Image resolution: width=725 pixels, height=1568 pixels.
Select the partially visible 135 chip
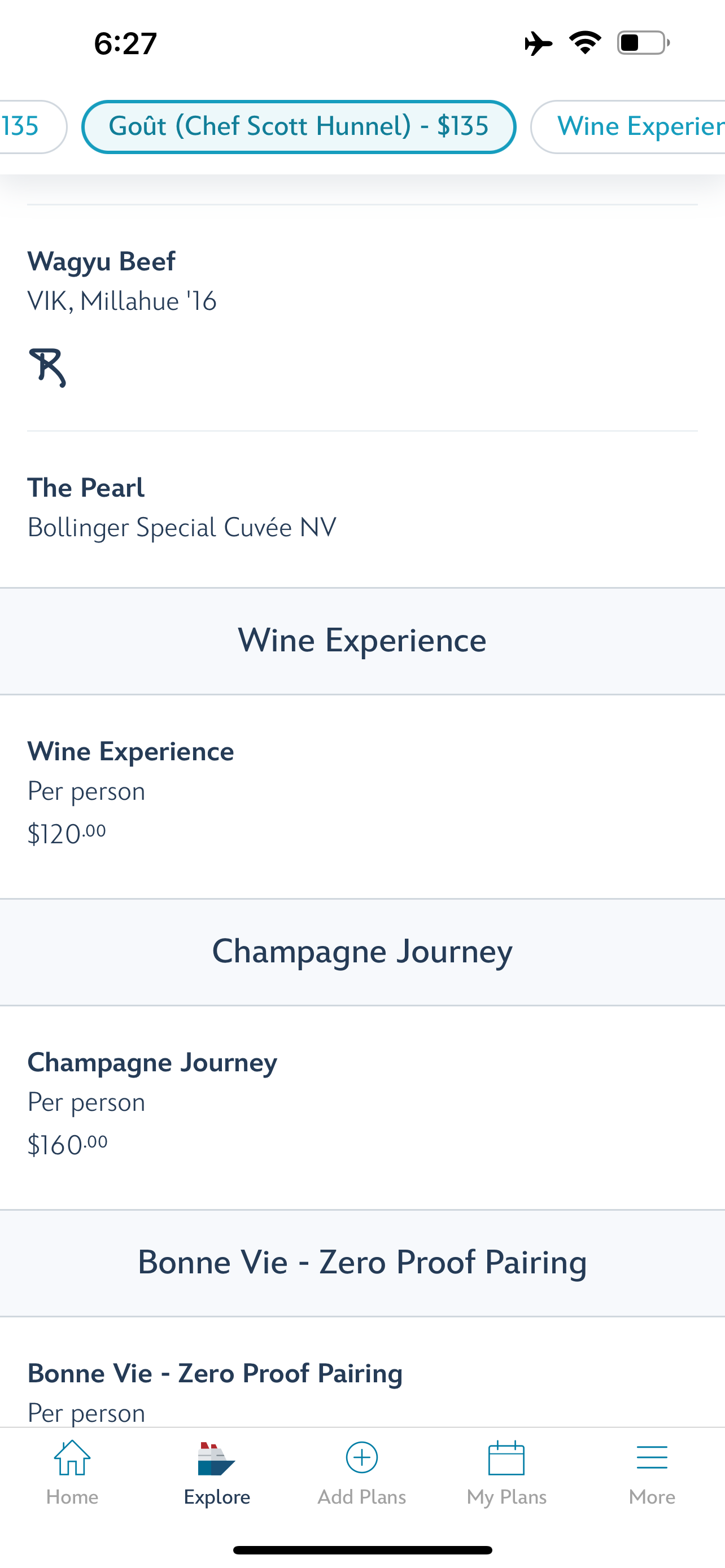[x=33, y=126]
